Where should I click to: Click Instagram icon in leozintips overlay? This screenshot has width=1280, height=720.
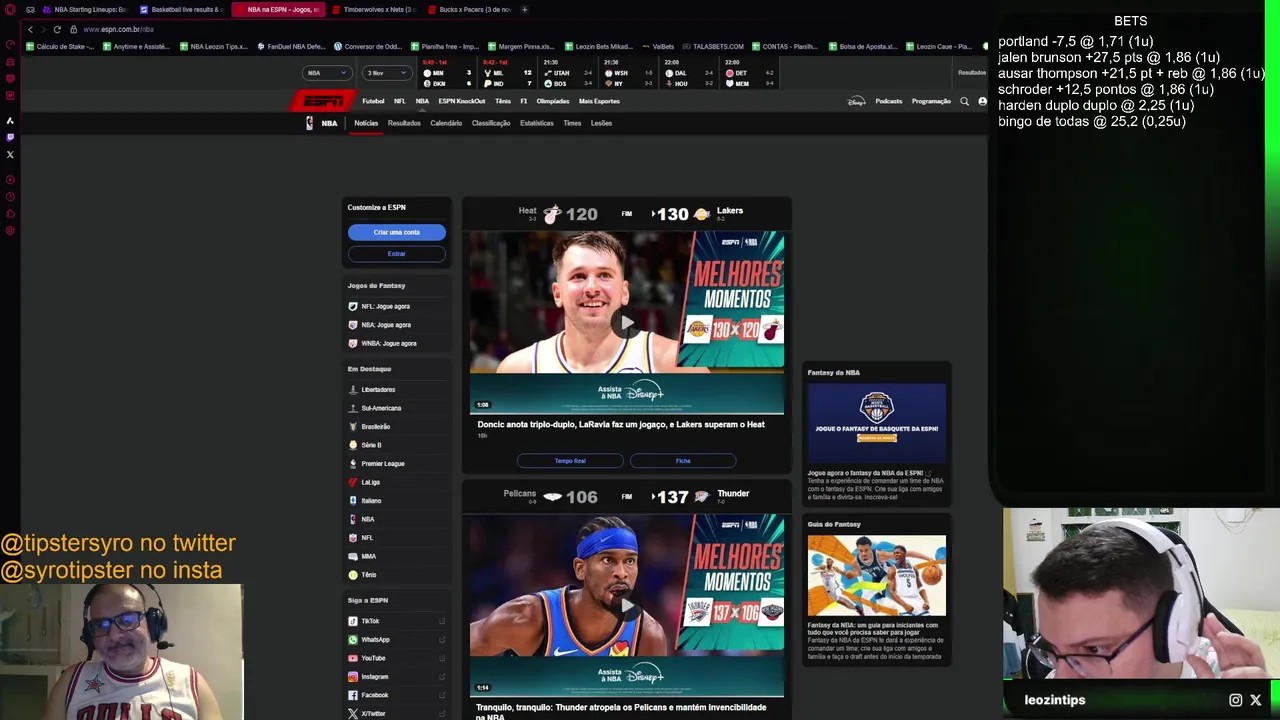point(1236,700)
